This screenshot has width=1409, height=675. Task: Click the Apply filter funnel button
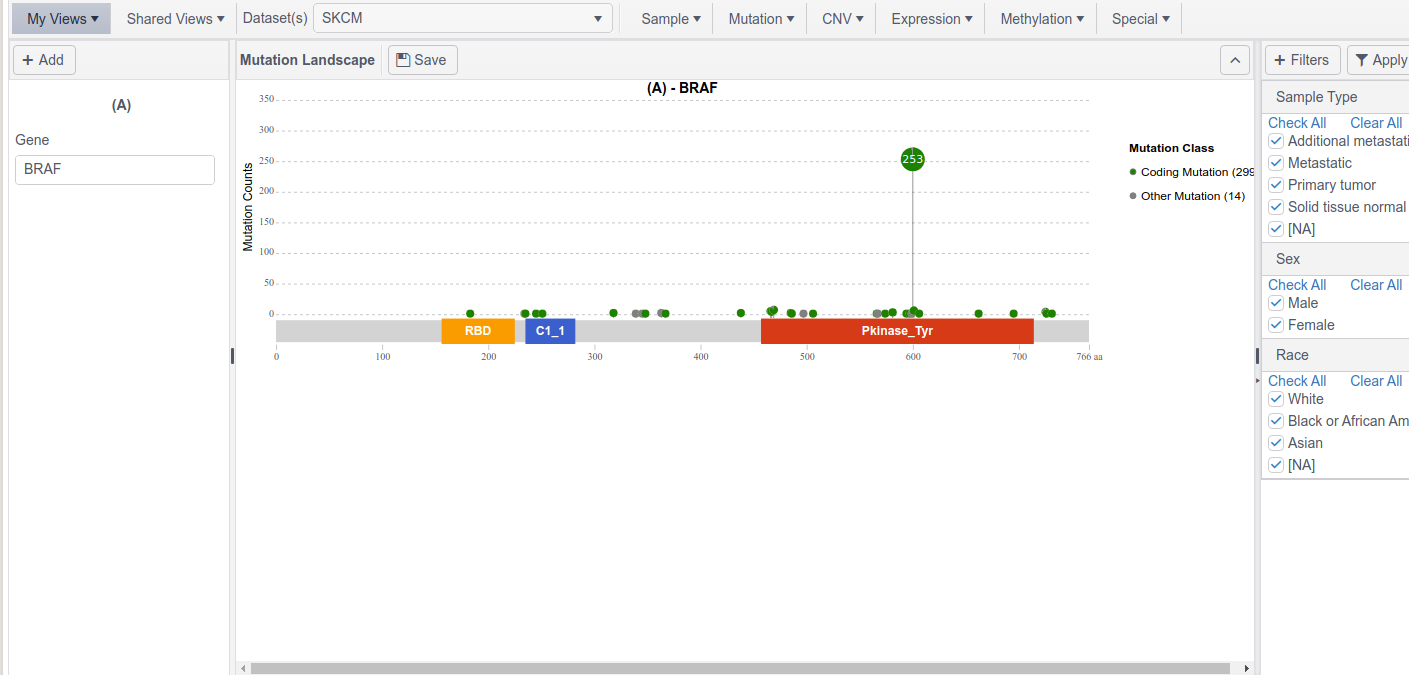pos(1379,60)
